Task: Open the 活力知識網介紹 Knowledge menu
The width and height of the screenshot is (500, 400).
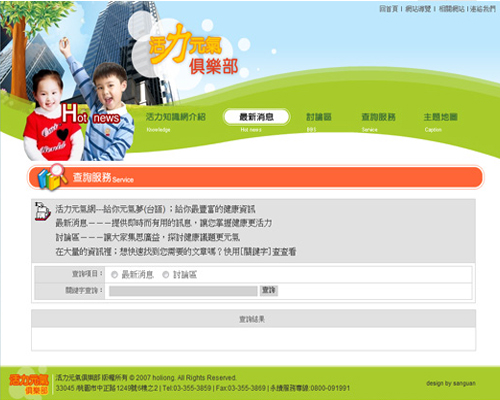Action: [176, 122]
